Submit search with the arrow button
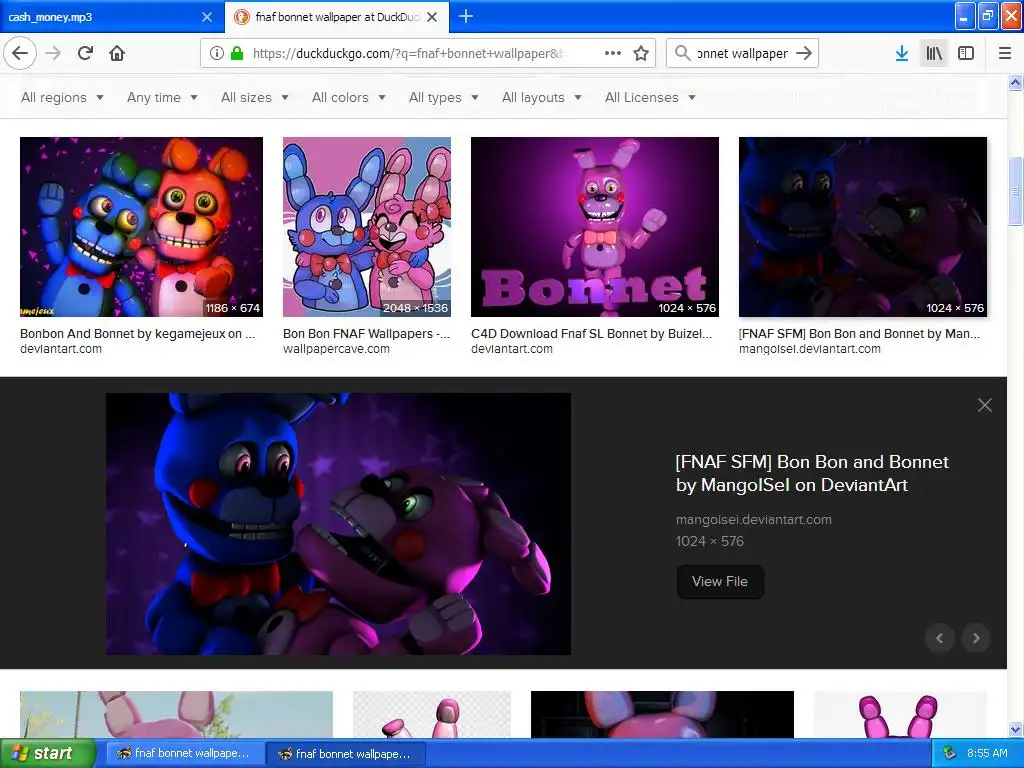This screenshot has height=768, width=1024. [x=804, y=54]
